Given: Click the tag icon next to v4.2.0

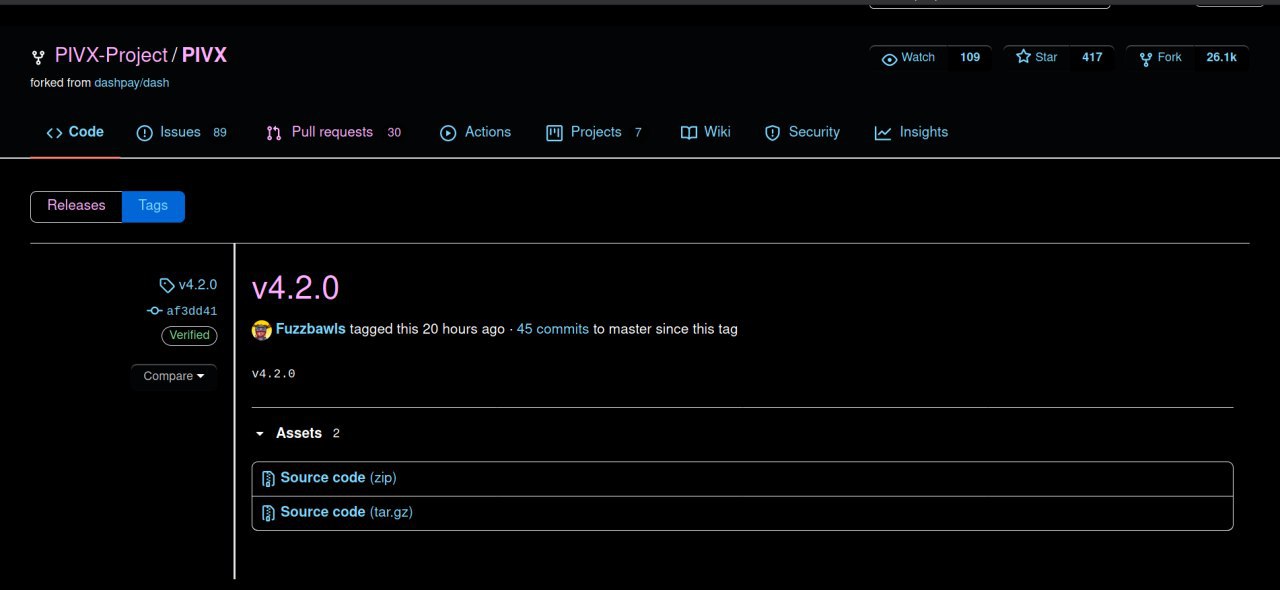Looking at the screenshot, I should [x=167, y=285].
